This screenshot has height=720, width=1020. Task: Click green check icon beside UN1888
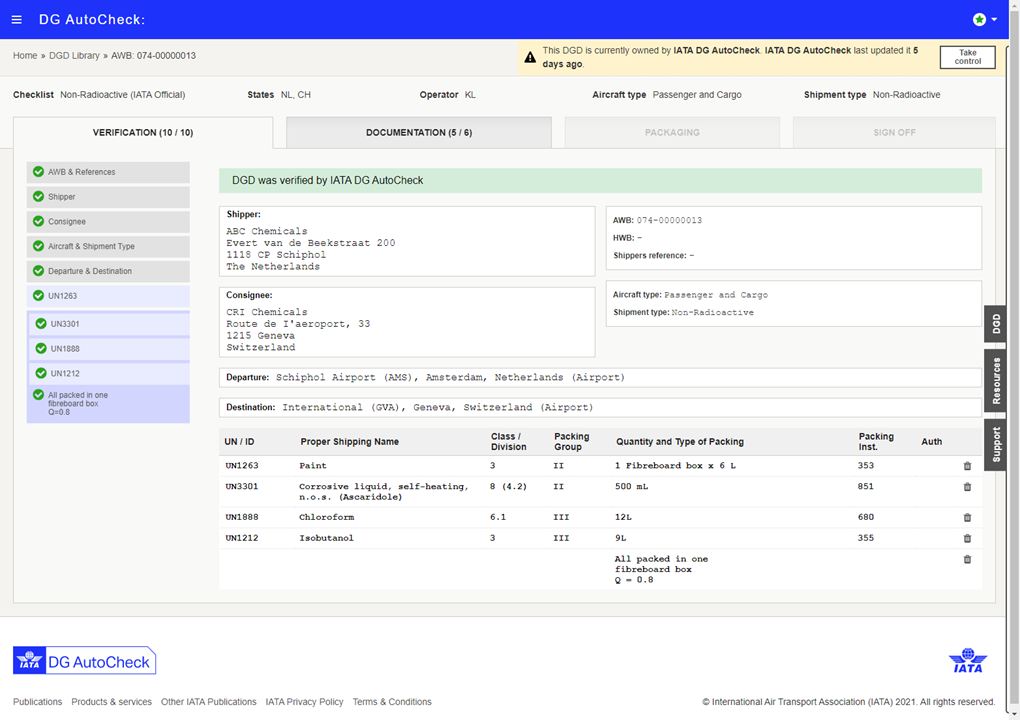click(x=41, y=348)
